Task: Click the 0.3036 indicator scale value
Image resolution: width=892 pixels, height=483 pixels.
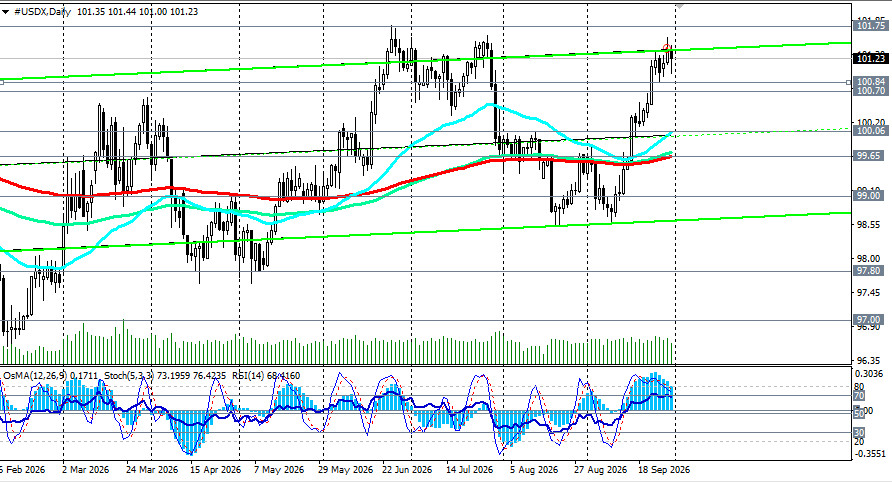Action: click(x=870, y=374)
